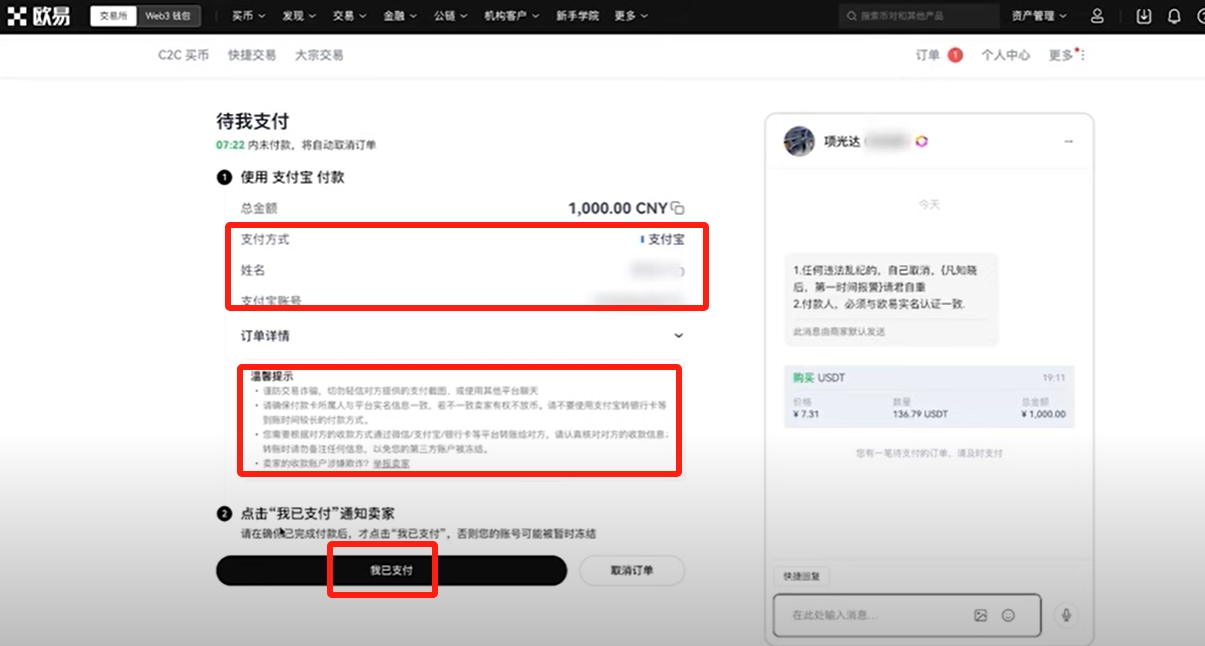Open the 金融 dropdown menu
This screenshot has height=646, width=1205.
(400, 16)
